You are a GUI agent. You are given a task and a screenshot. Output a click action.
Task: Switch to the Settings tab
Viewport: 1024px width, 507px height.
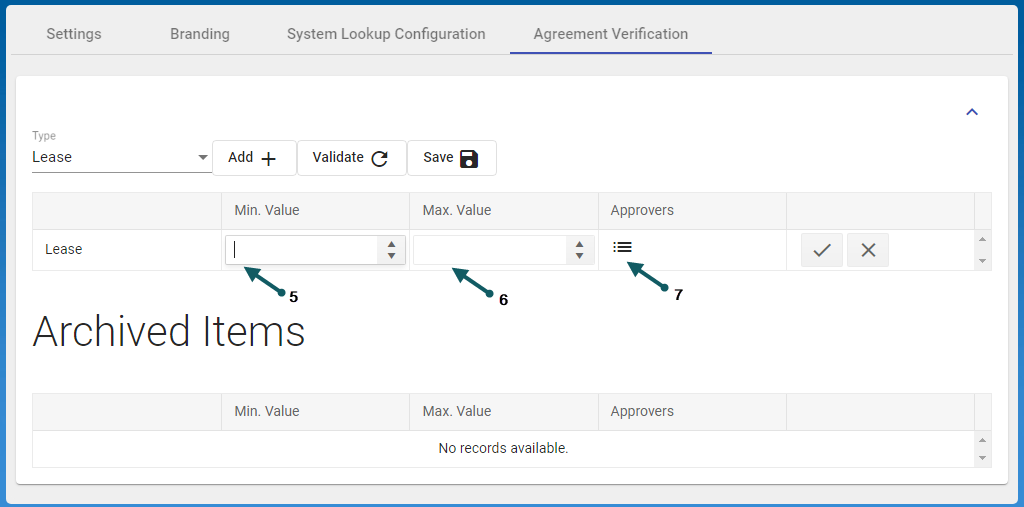pos(74,34)
